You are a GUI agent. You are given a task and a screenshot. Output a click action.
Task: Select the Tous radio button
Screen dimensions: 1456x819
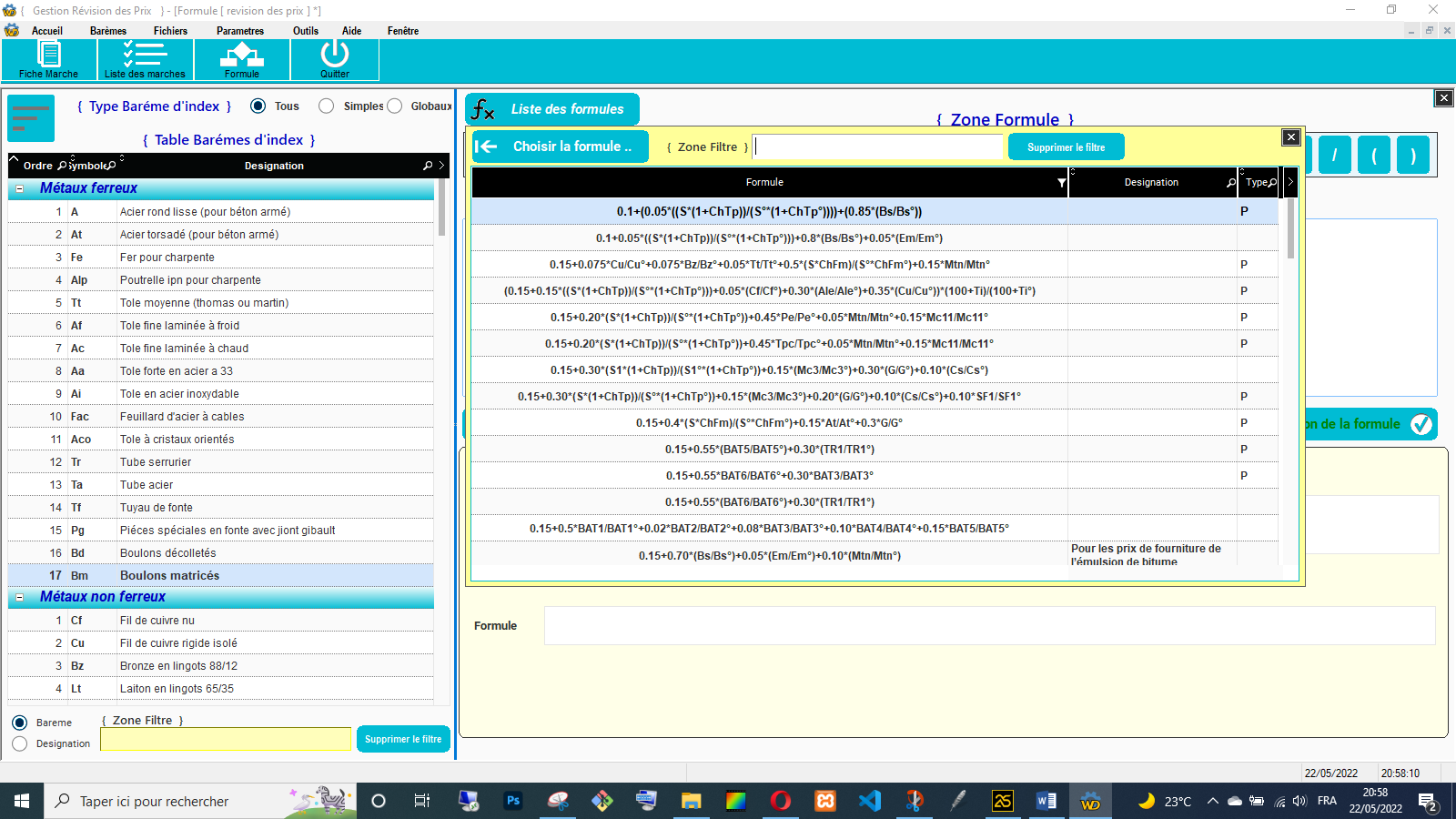pos(258,106)
